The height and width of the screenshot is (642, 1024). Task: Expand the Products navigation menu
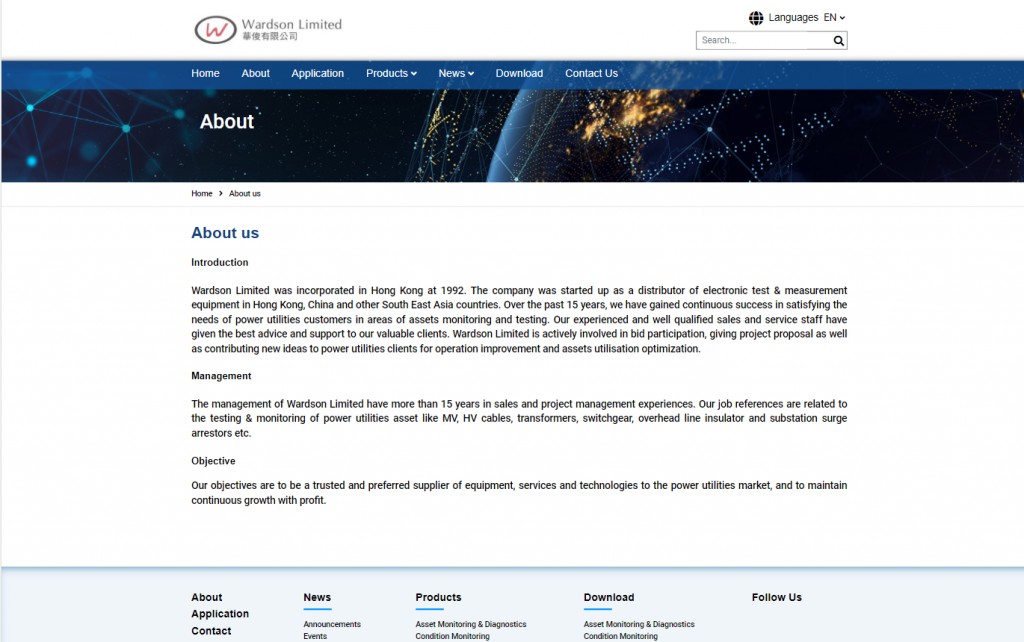click(x=391, y=73)
